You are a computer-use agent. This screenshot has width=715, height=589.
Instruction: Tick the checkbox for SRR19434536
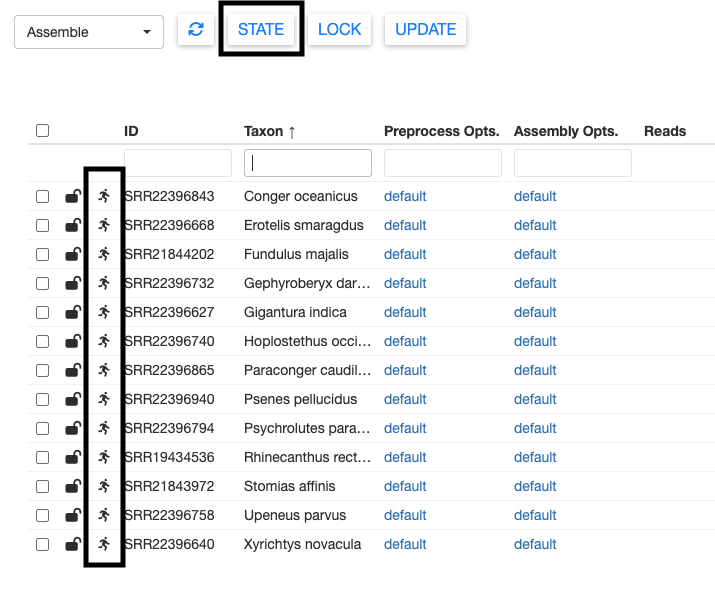[42, 457]
